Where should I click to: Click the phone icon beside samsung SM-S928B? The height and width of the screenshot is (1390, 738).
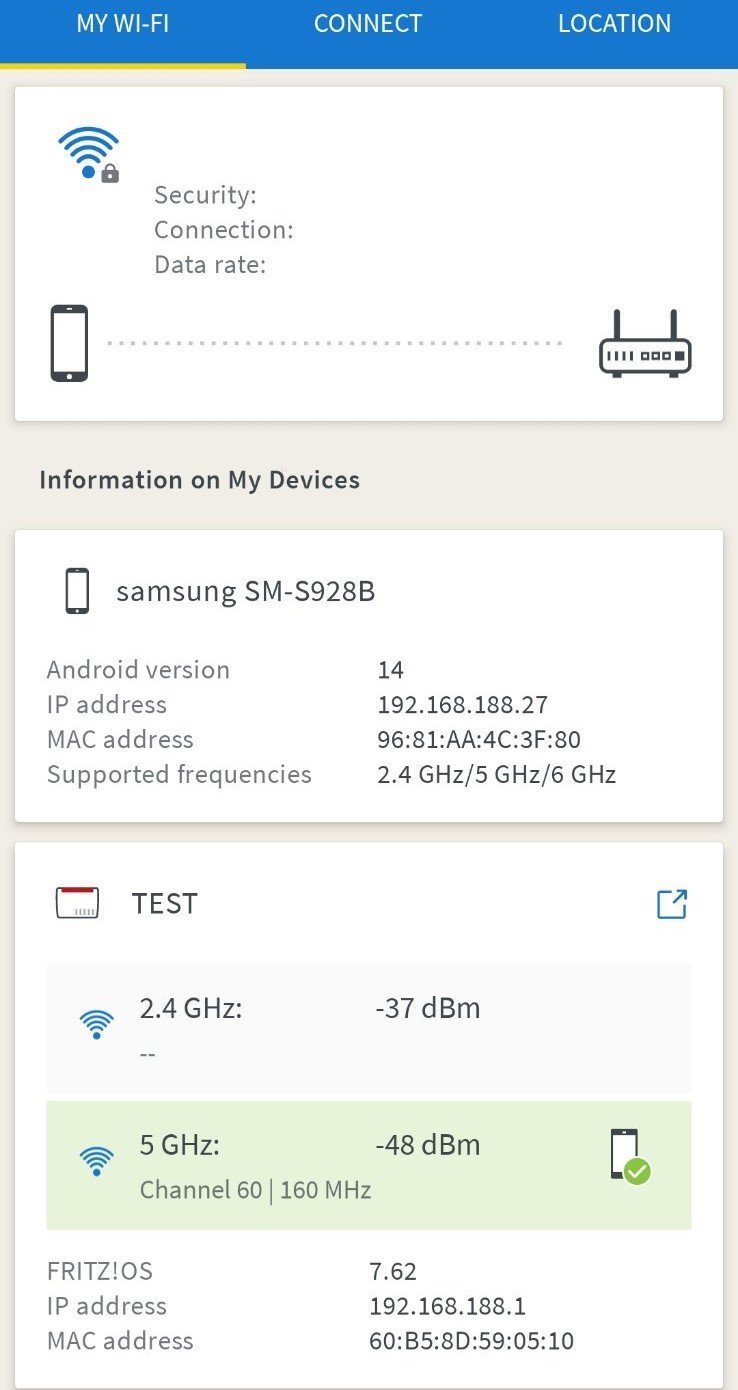[77, 591]
